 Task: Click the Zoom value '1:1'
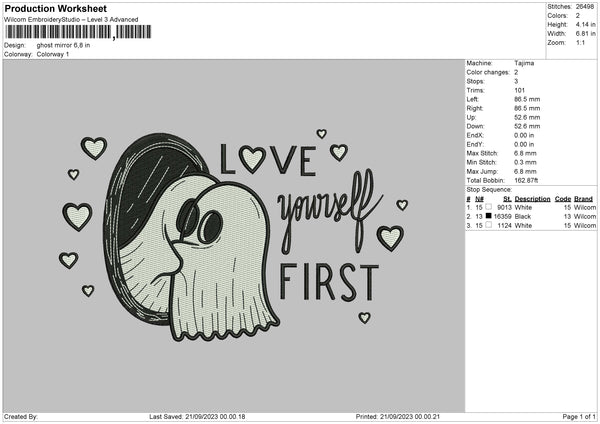point(580,43)
